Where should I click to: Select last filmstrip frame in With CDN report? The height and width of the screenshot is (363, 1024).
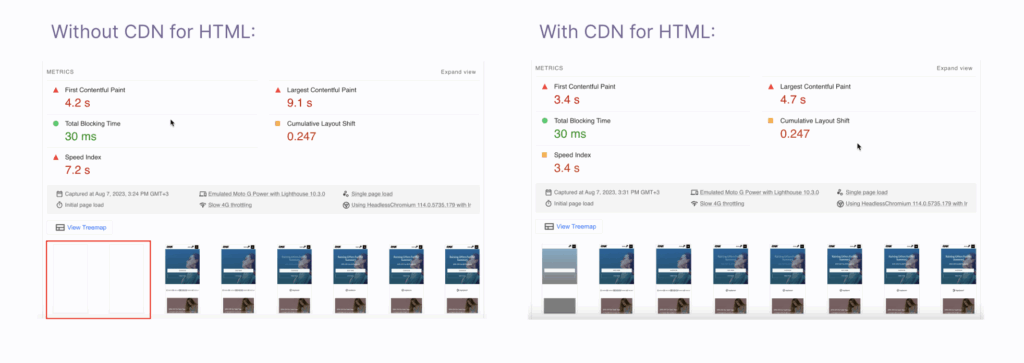(x=958, y=279)
